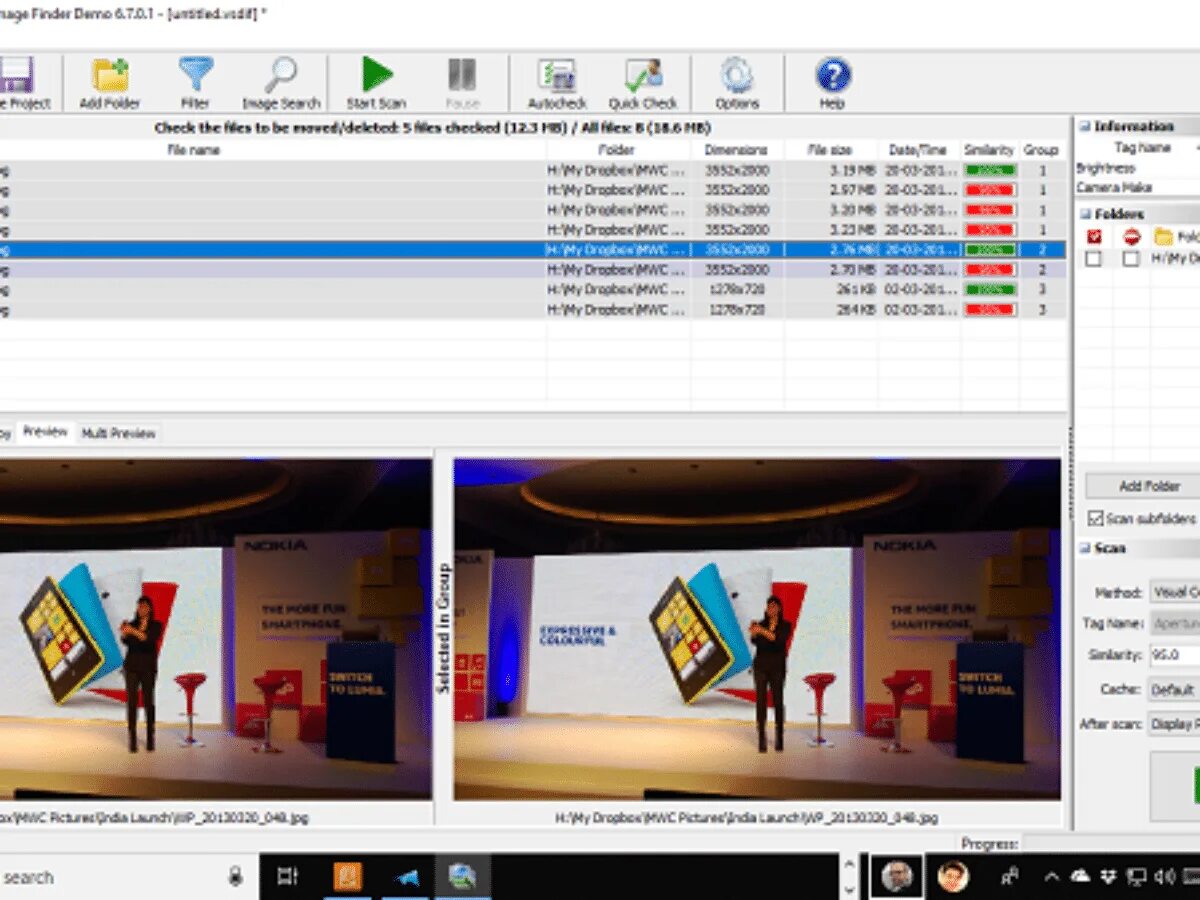Switch to the Multi Preview tab

118,433
